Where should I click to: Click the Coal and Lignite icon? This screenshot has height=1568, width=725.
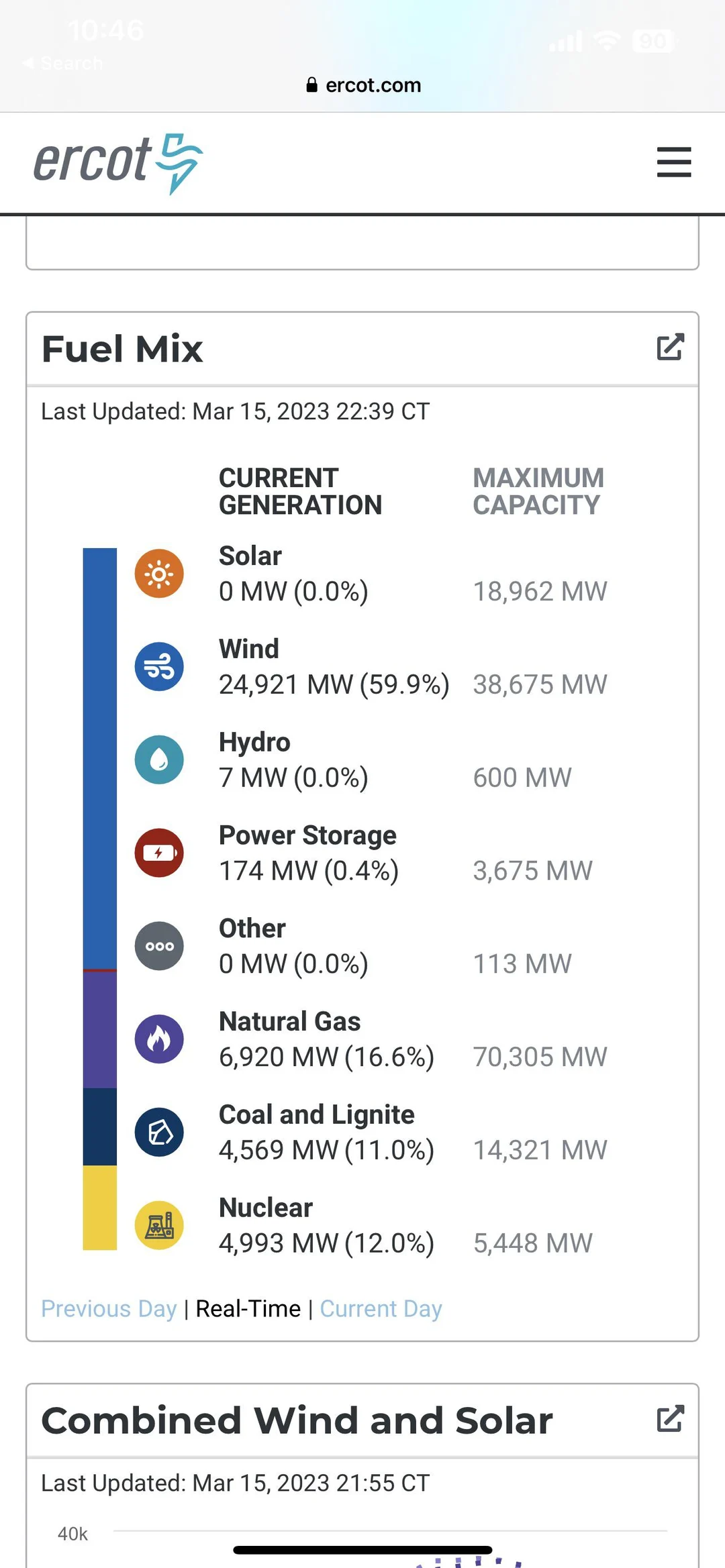[x=159, y=1131]
